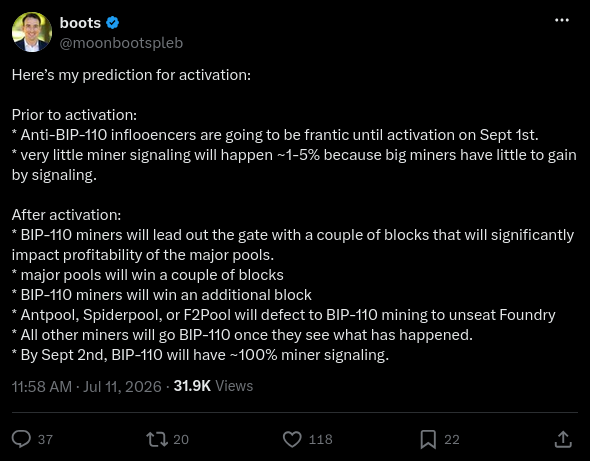The height and width of the screenshot is (461, 590).
Task: Open the repost arrows menu
Action: point(157,439)
